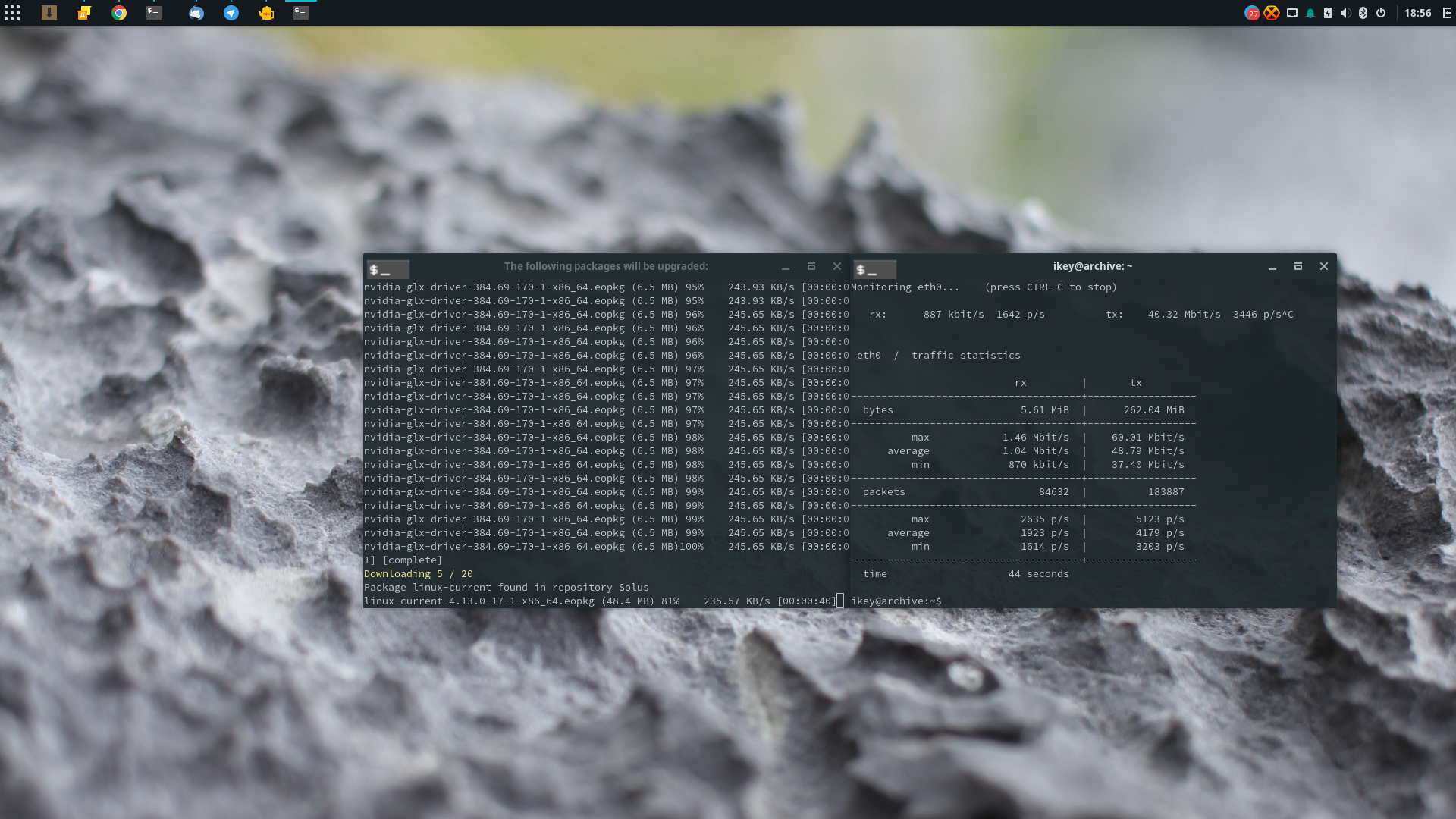Viewport: 1456px width, 819px height.
Task: Click the '183887' tx packets value
Action: click(1166, 492)
